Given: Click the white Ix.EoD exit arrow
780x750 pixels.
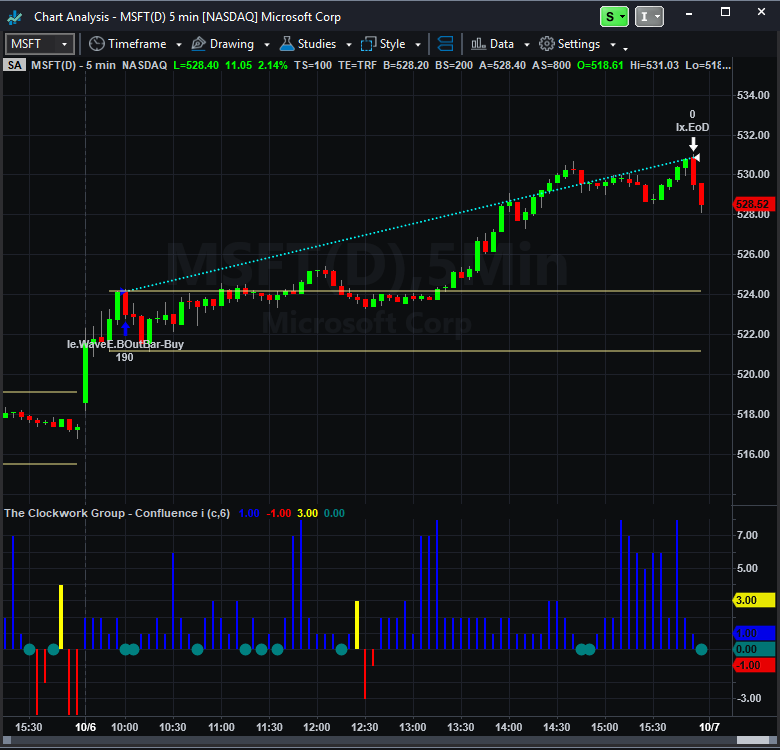Looking at the screenshot, I should [693, 145].
